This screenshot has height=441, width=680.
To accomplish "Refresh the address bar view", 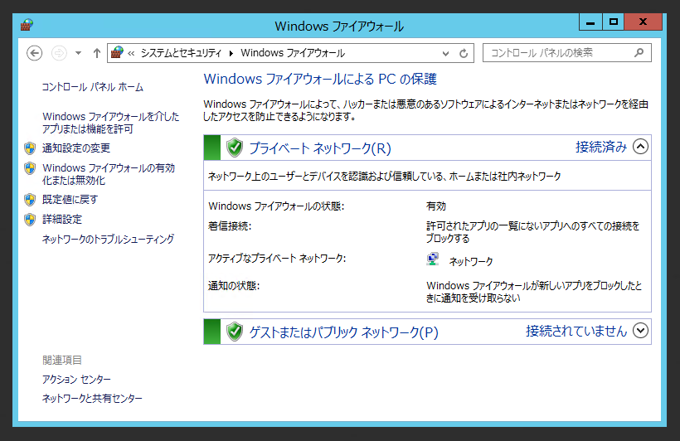I will (x=464, y=54).
